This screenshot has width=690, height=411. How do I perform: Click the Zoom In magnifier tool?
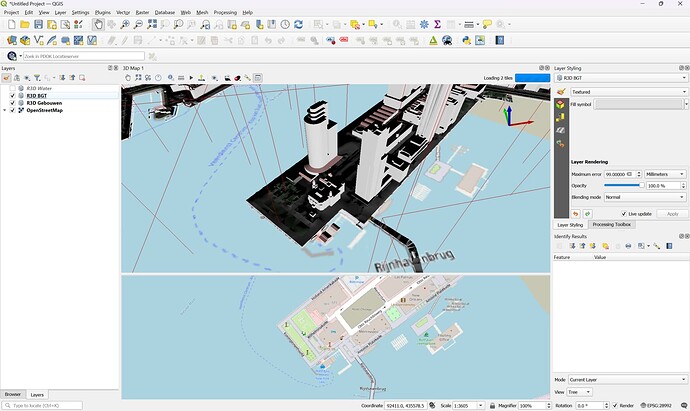point(125,24)
